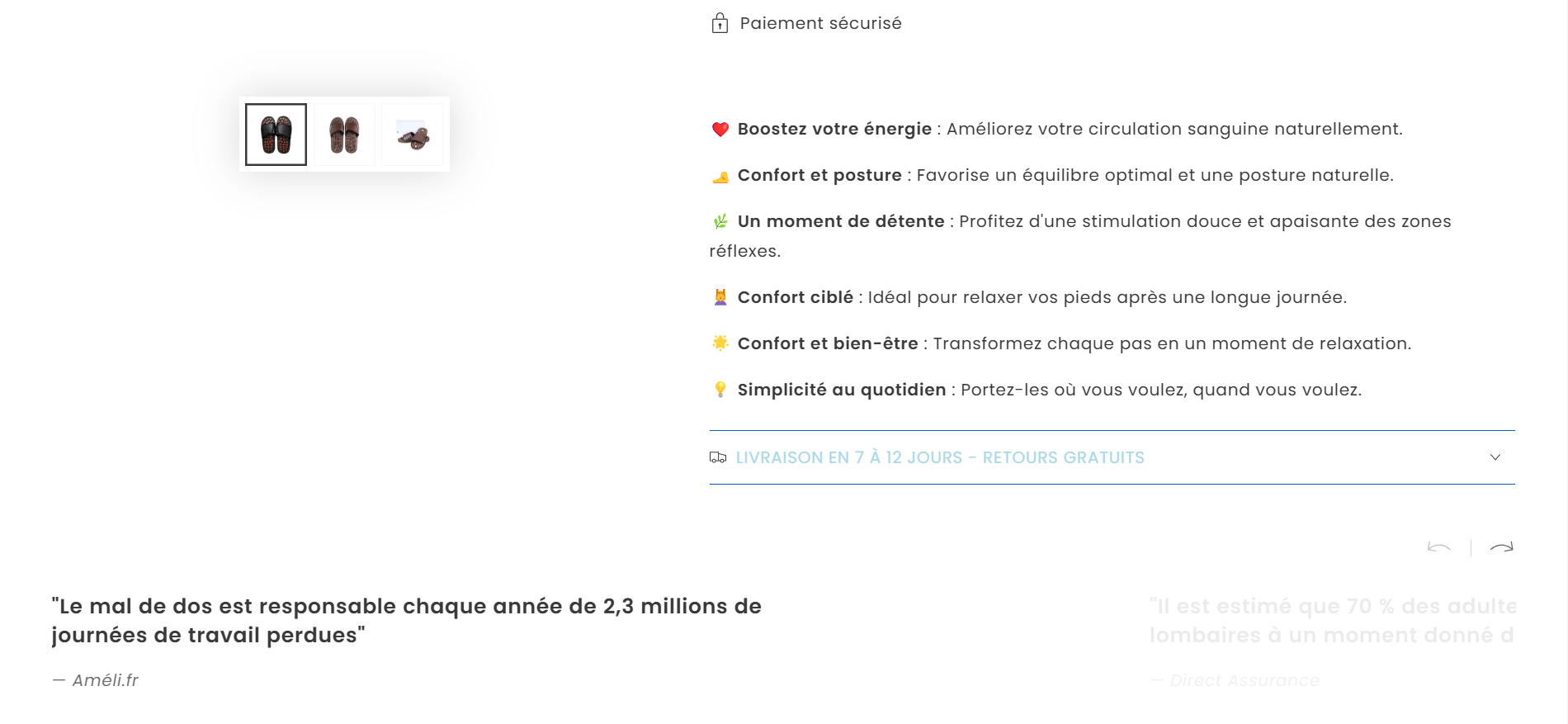This screenshot has width=1568, height=724.
Task: Click the faded 70 % adults quote
Action: tap(1333, 621)
